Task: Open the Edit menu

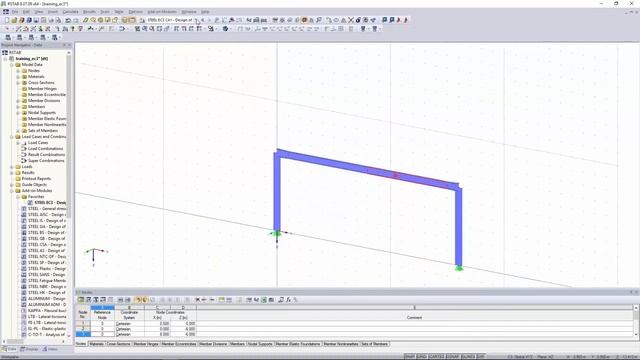Action: click(26, 12)
